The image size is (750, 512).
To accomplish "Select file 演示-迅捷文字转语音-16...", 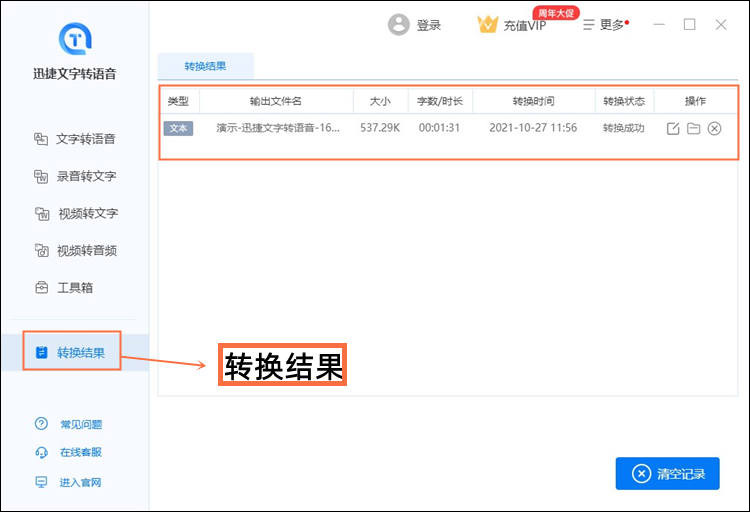I will [278, 128].
